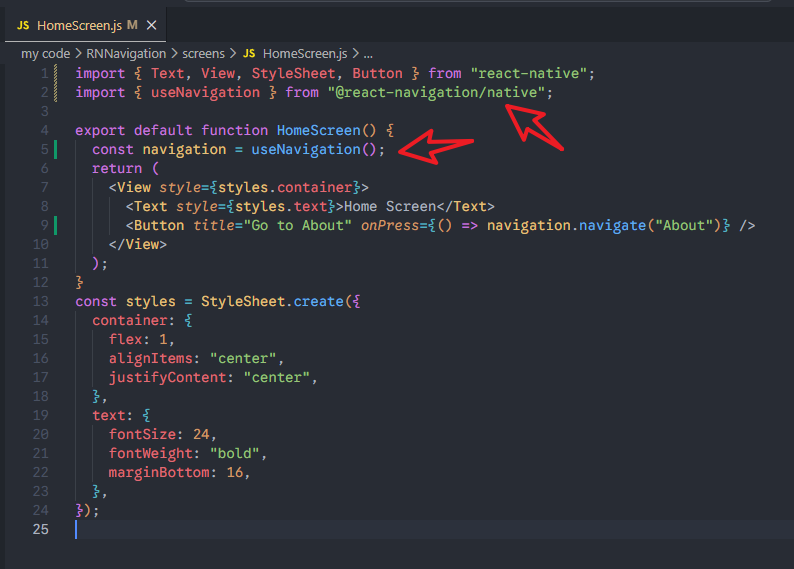Image resolution: width=794 pixels, height=569 pixels.
Task: Expand the breadcrumb ellipsis symbol list
Action: pyautogui.click(x=368, y=53)
